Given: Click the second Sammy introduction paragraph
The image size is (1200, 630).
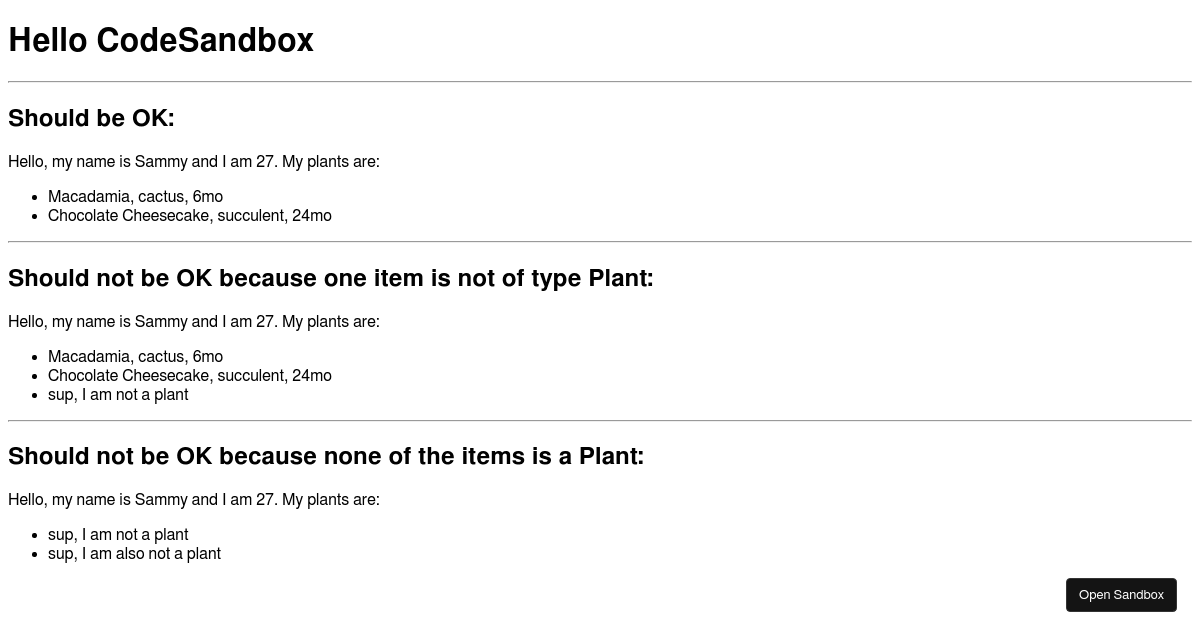Looking at the screenshot, I should pyautogui.click(x=194, y=321).
